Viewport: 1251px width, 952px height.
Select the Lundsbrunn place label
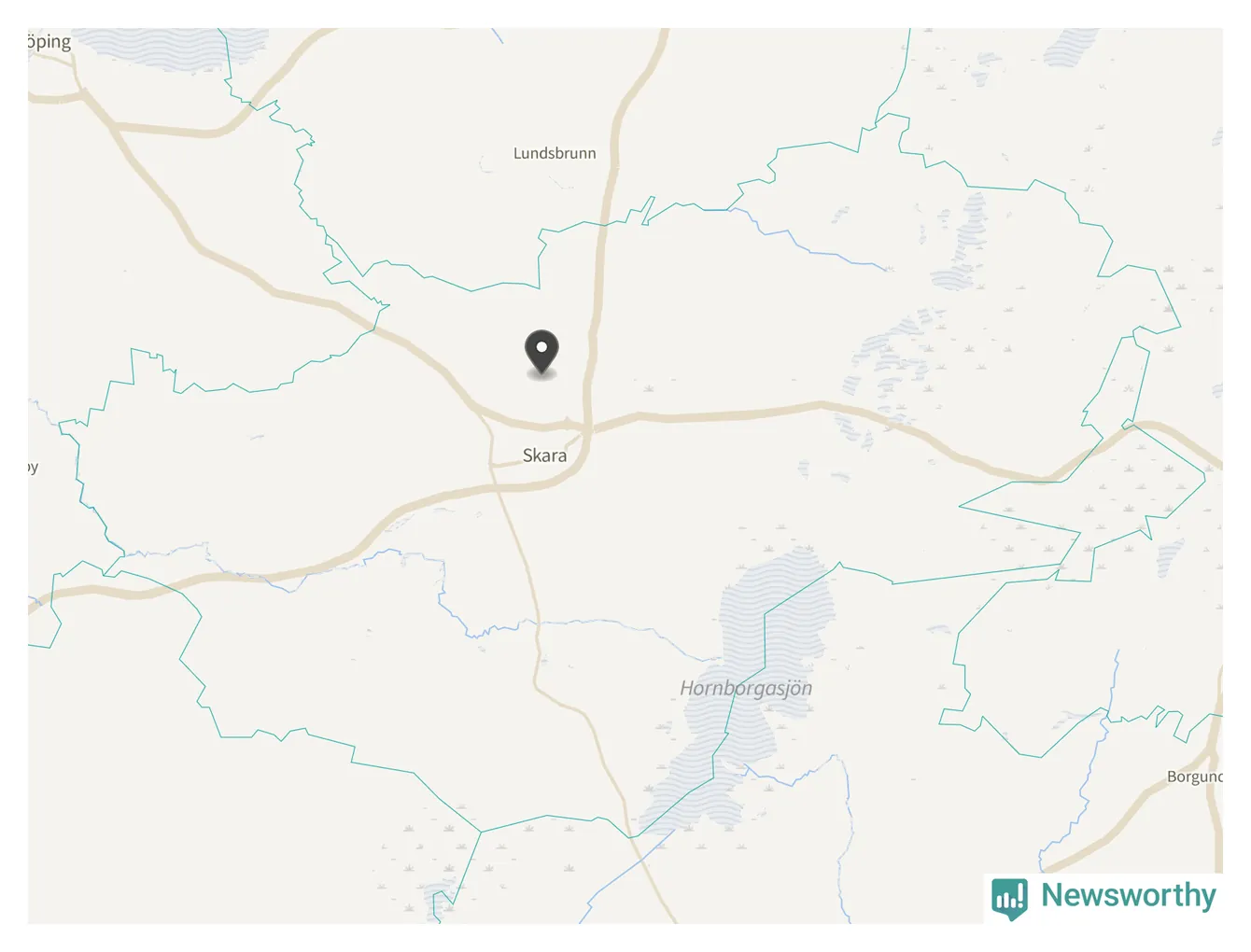[555, 153]
